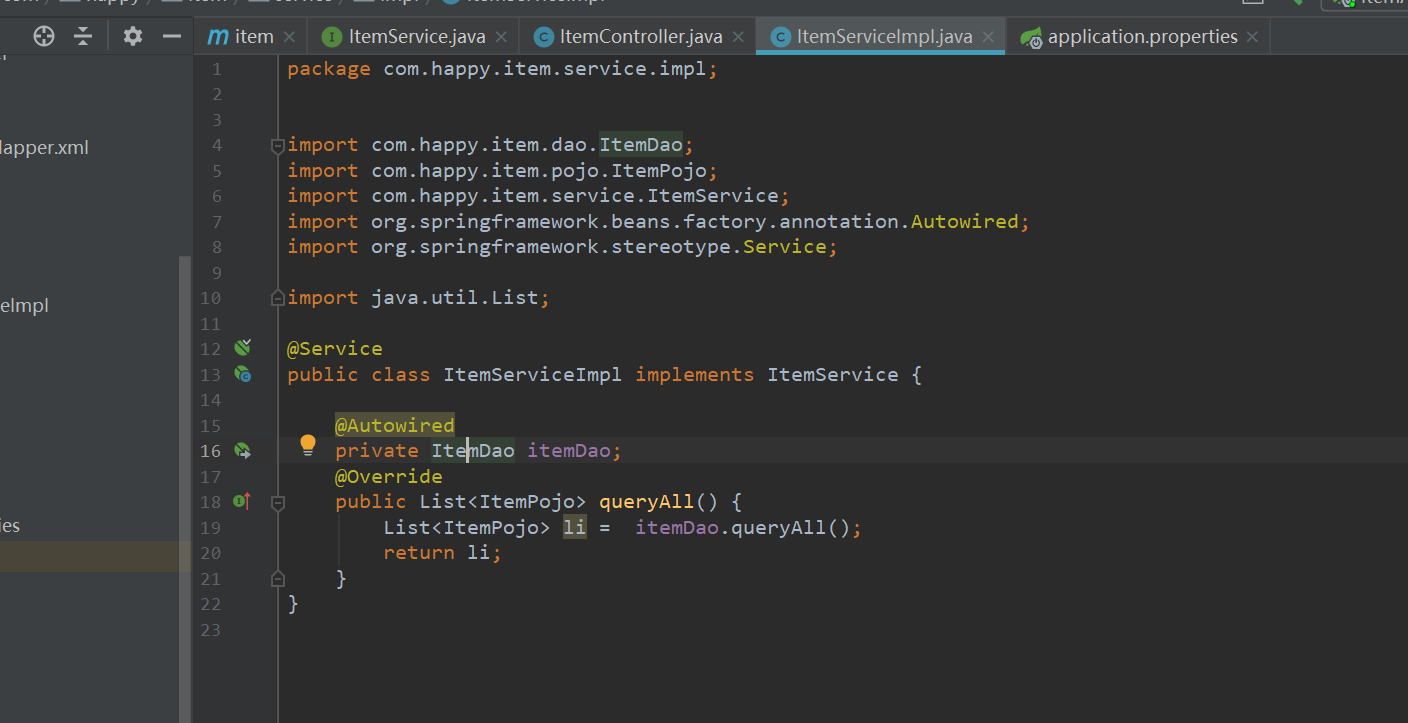
Task: Click the locate/scroll-from-source crosshair icon
Action: tap(44, 37)
